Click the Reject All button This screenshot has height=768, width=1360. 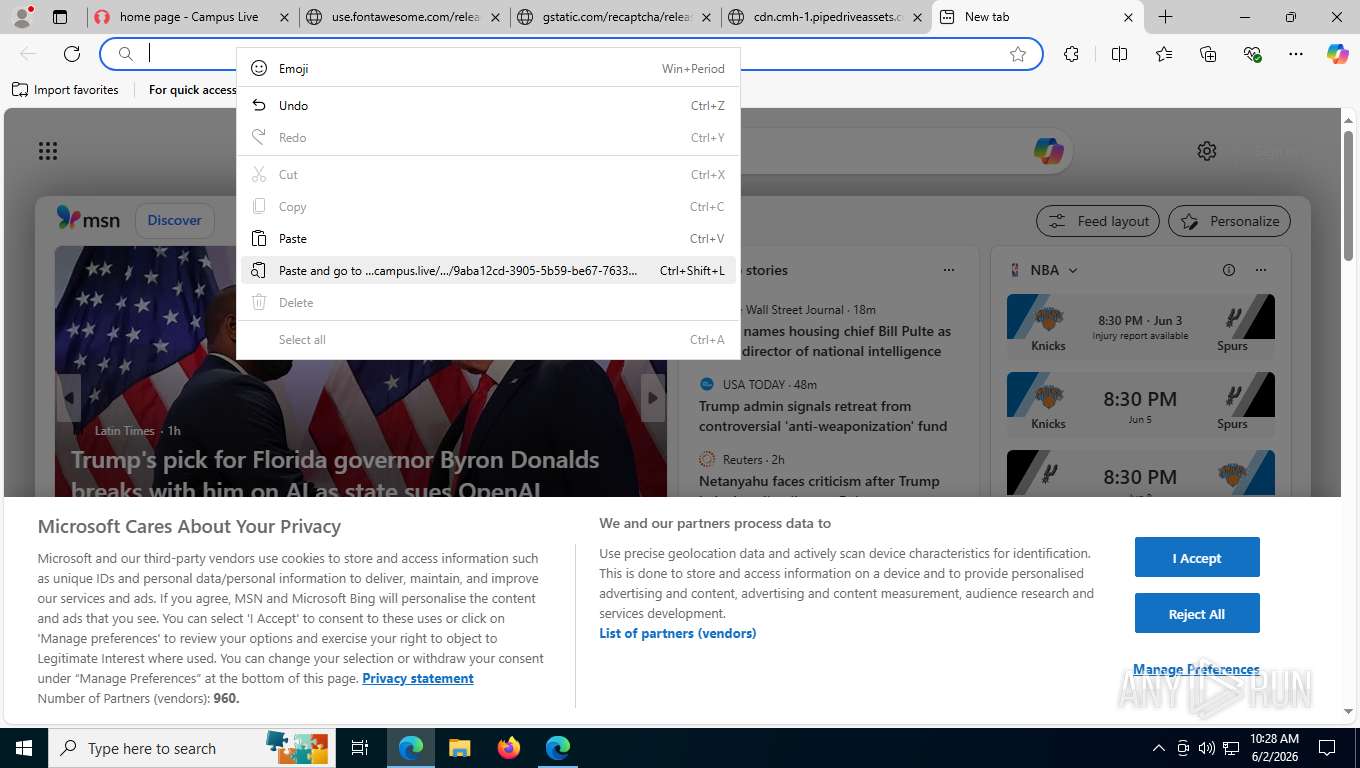coord(1196,614)
